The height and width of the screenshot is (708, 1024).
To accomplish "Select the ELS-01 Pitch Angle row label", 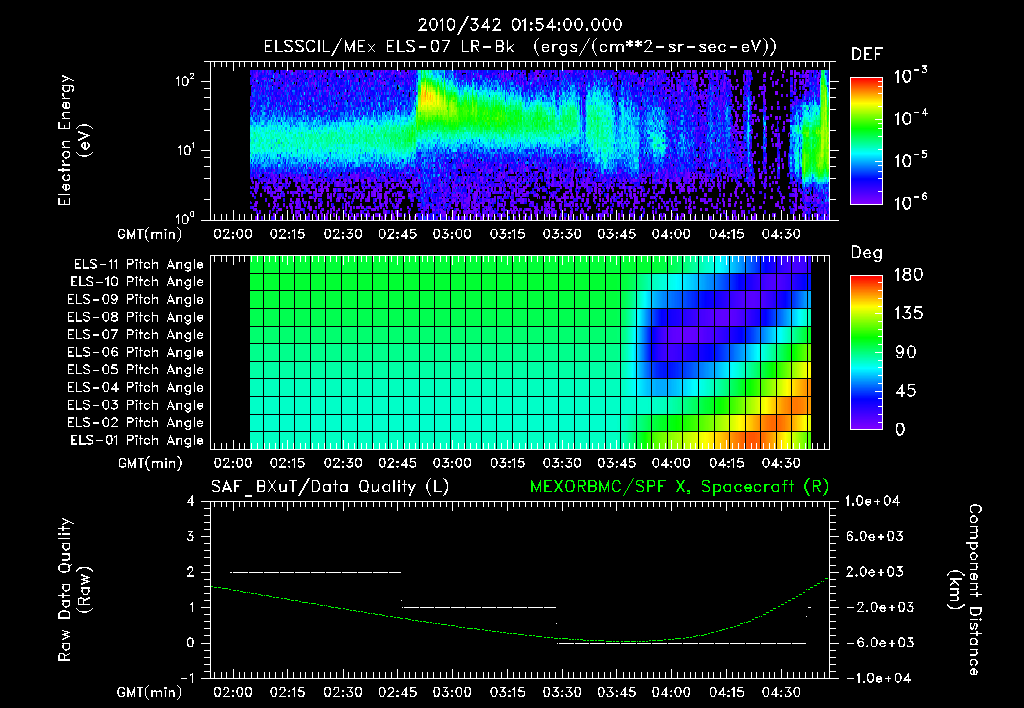I will [137, 440].
